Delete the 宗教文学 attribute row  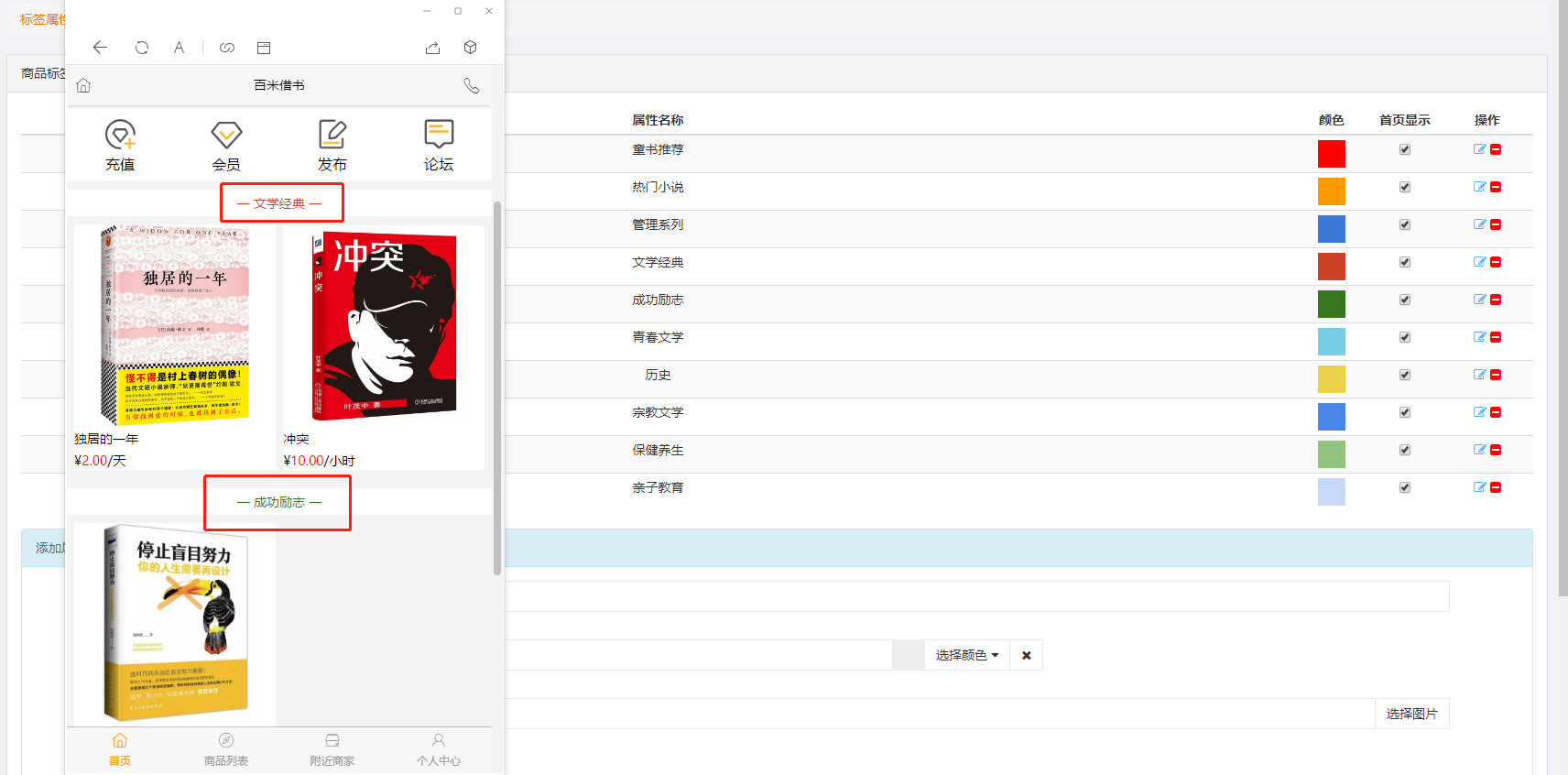click(1496, 412)
